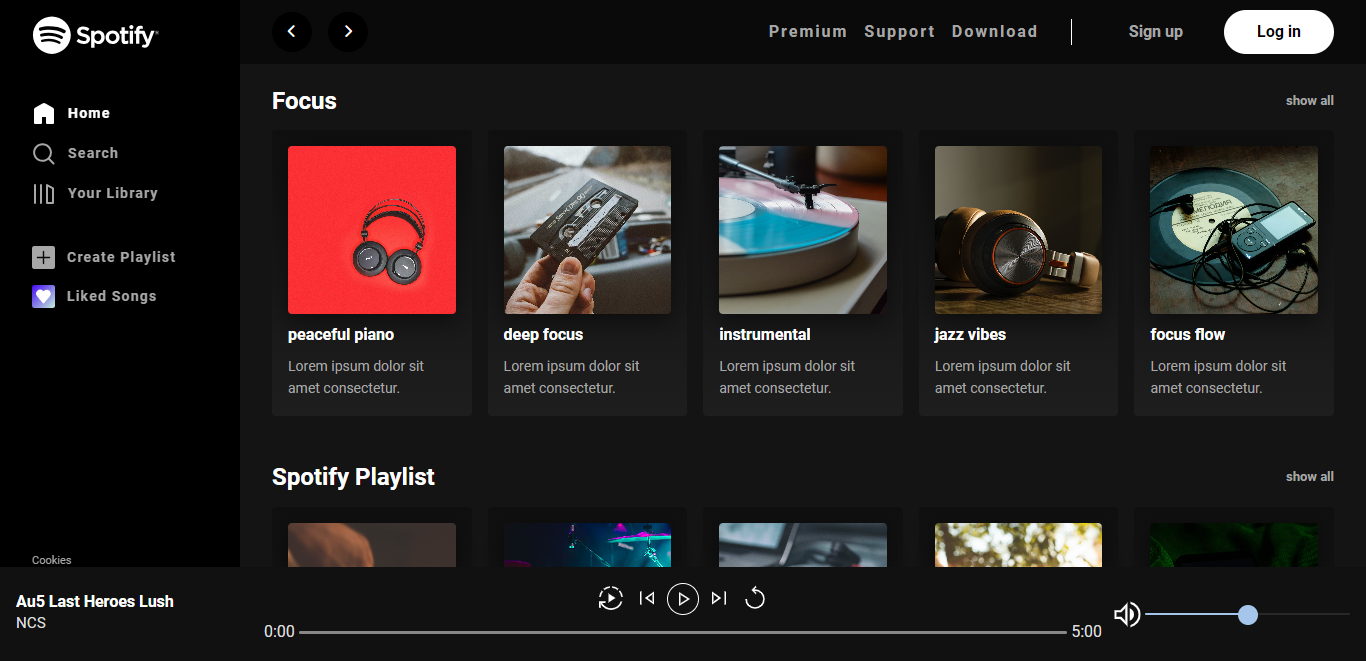1366x661 pixels.
Task: Click the Spotify logo
Action: [x=96, y=35]
